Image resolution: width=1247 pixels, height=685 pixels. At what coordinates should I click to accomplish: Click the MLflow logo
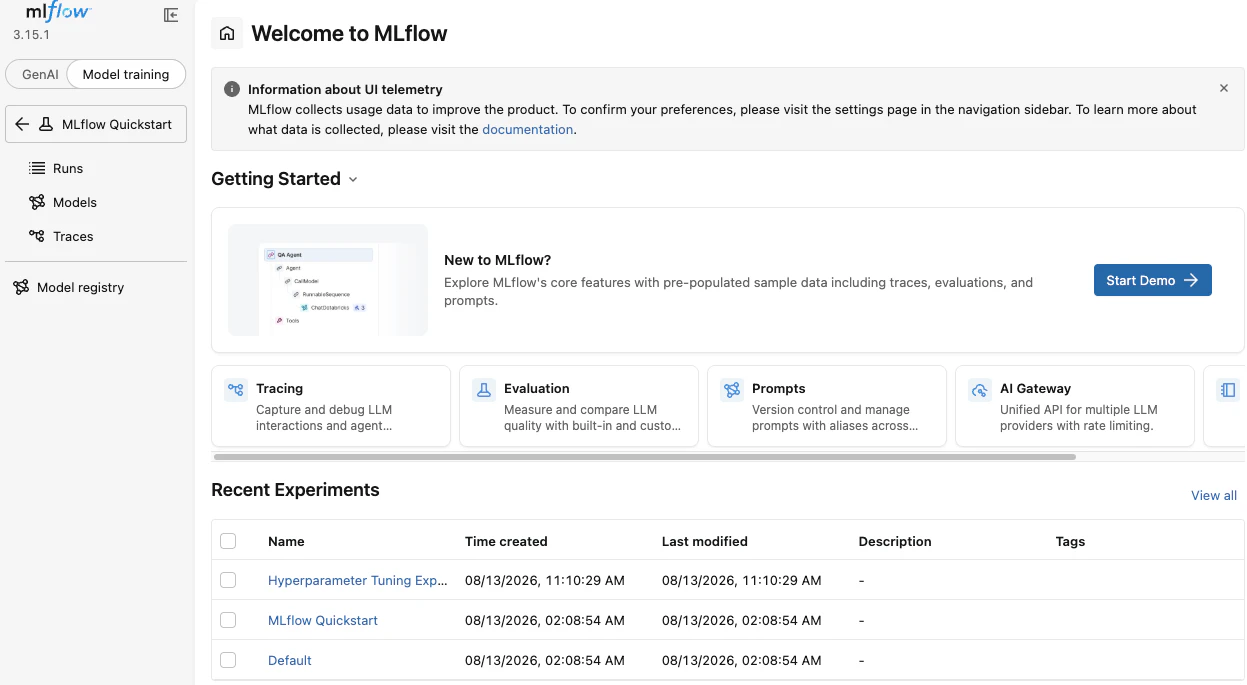[58, 13]
